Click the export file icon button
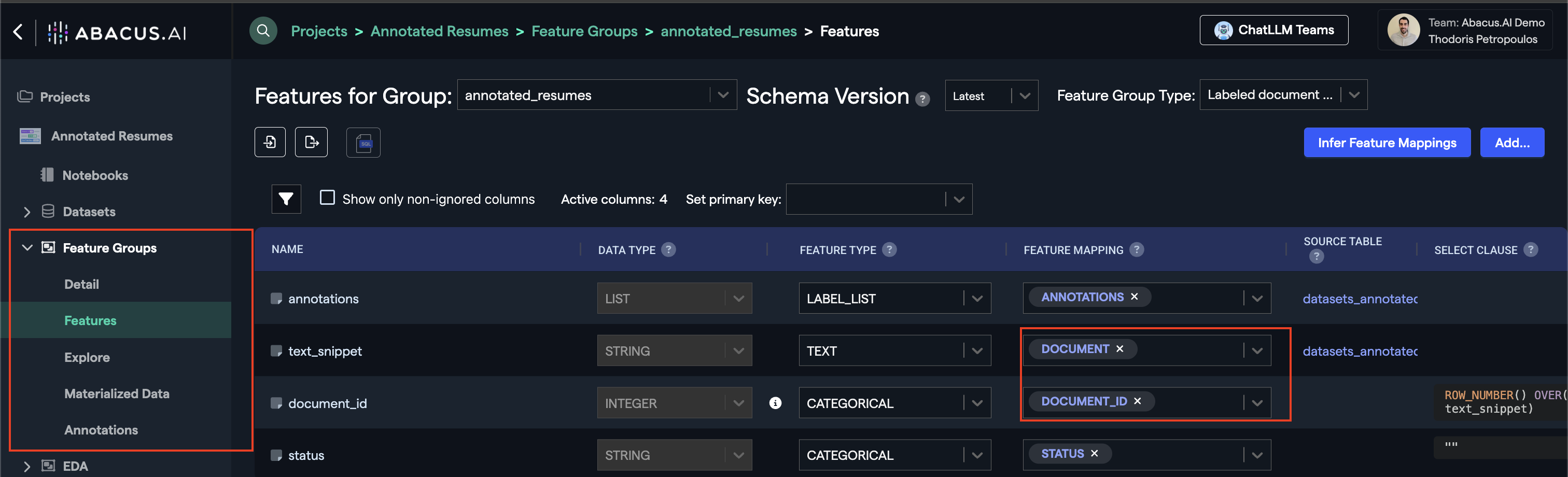The width and height of the screenshot is (1568, 477). point(311,143)
